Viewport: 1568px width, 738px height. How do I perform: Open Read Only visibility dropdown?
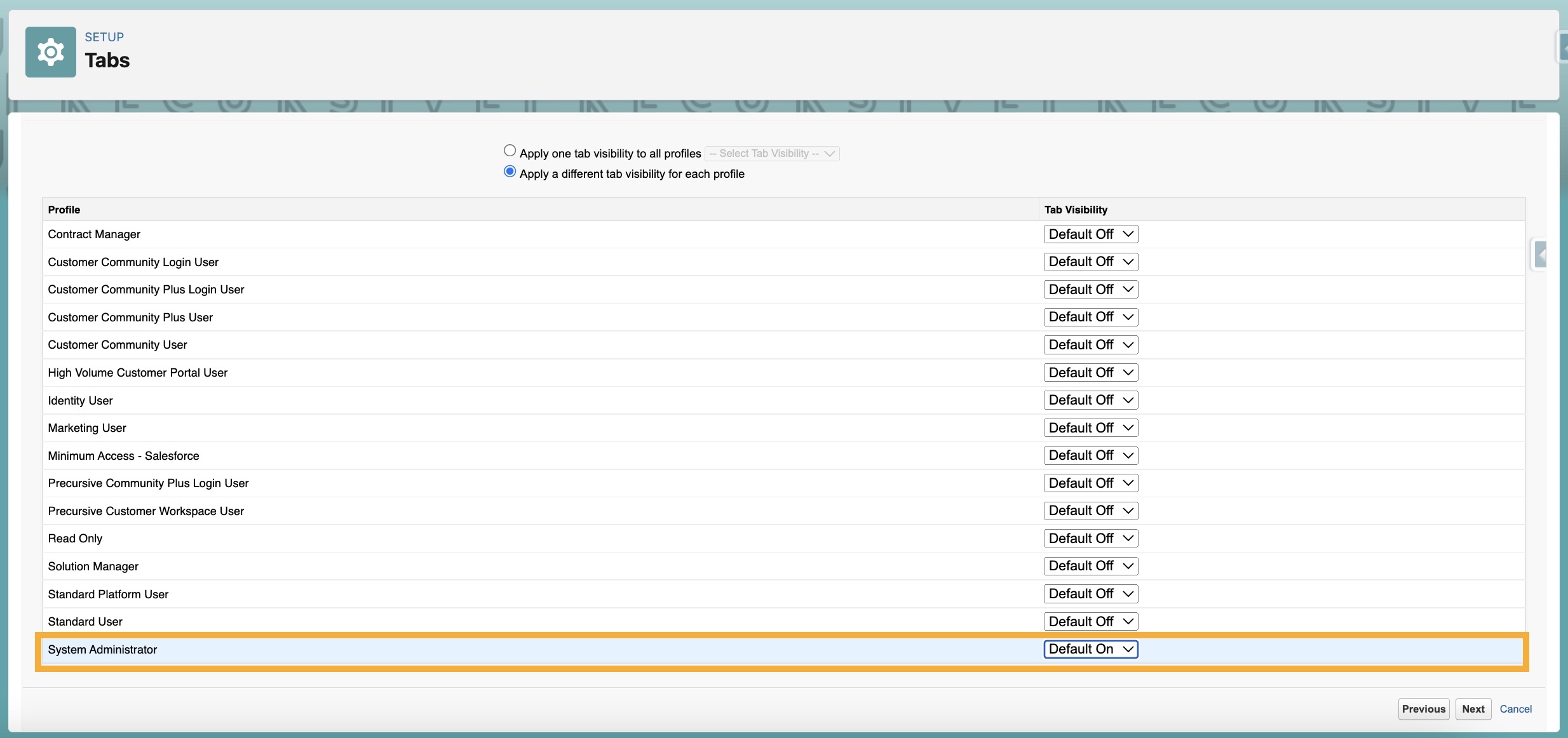(1090, 539)
